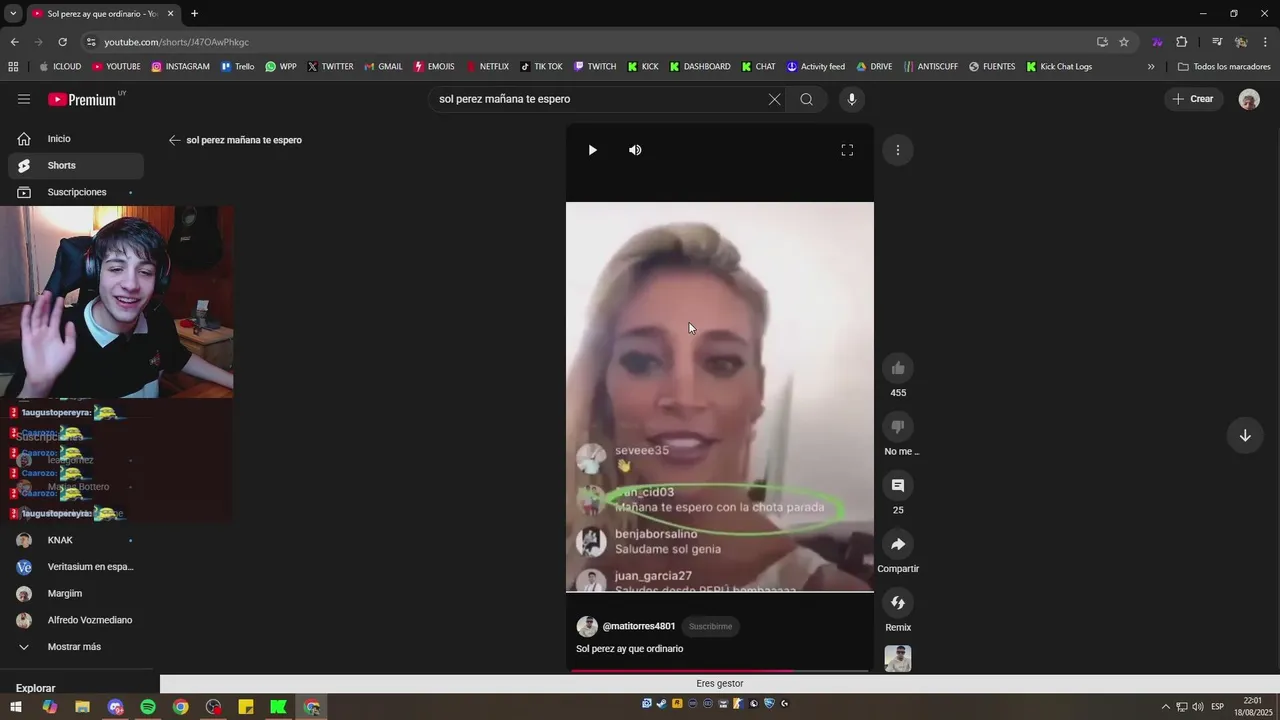Click the Suscribirme button
Screen dimensions: 1280x720
(710, 626)
